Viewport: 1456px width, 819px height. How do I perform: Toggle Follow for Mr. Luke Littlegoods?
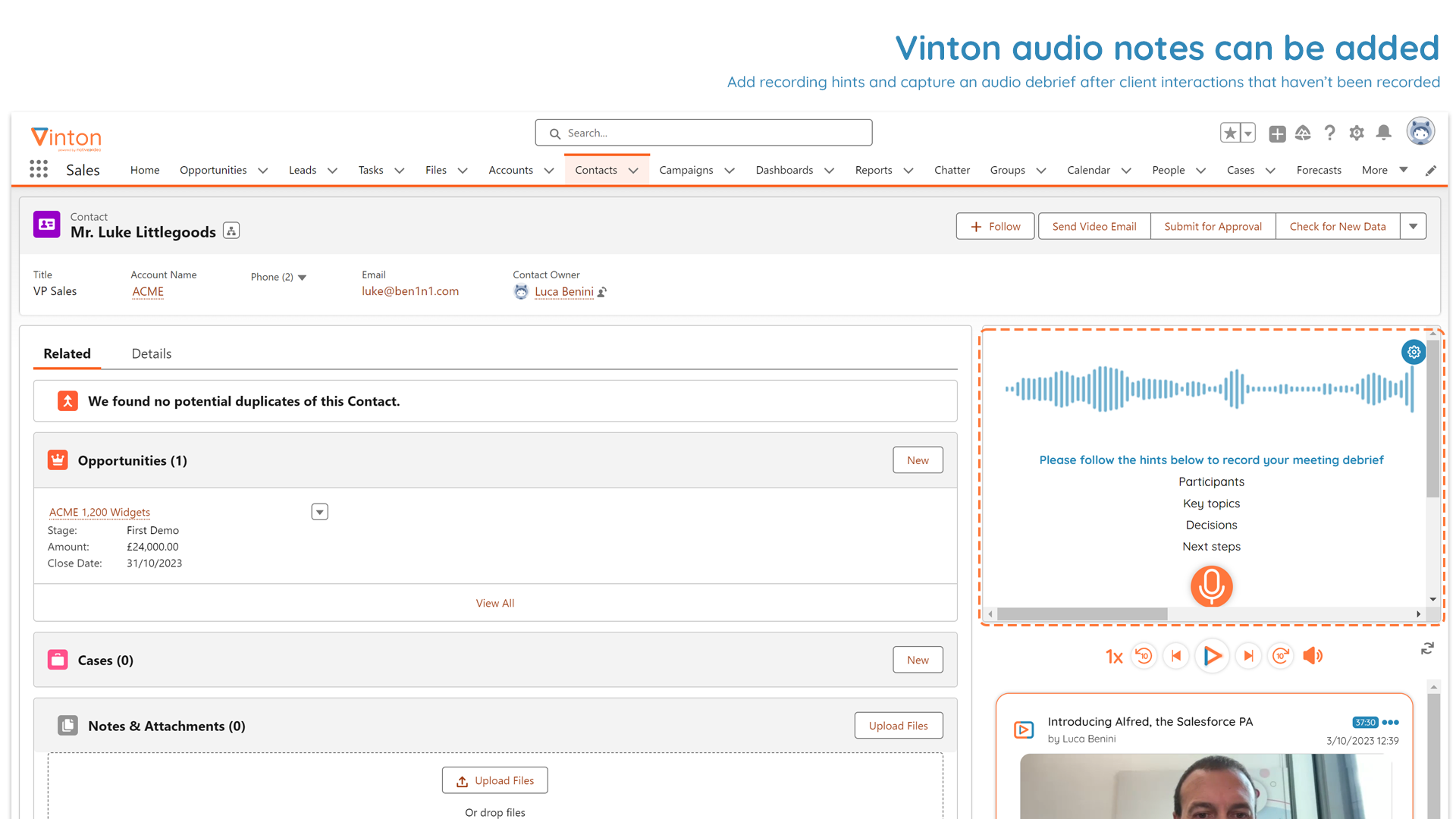[994, 226]
